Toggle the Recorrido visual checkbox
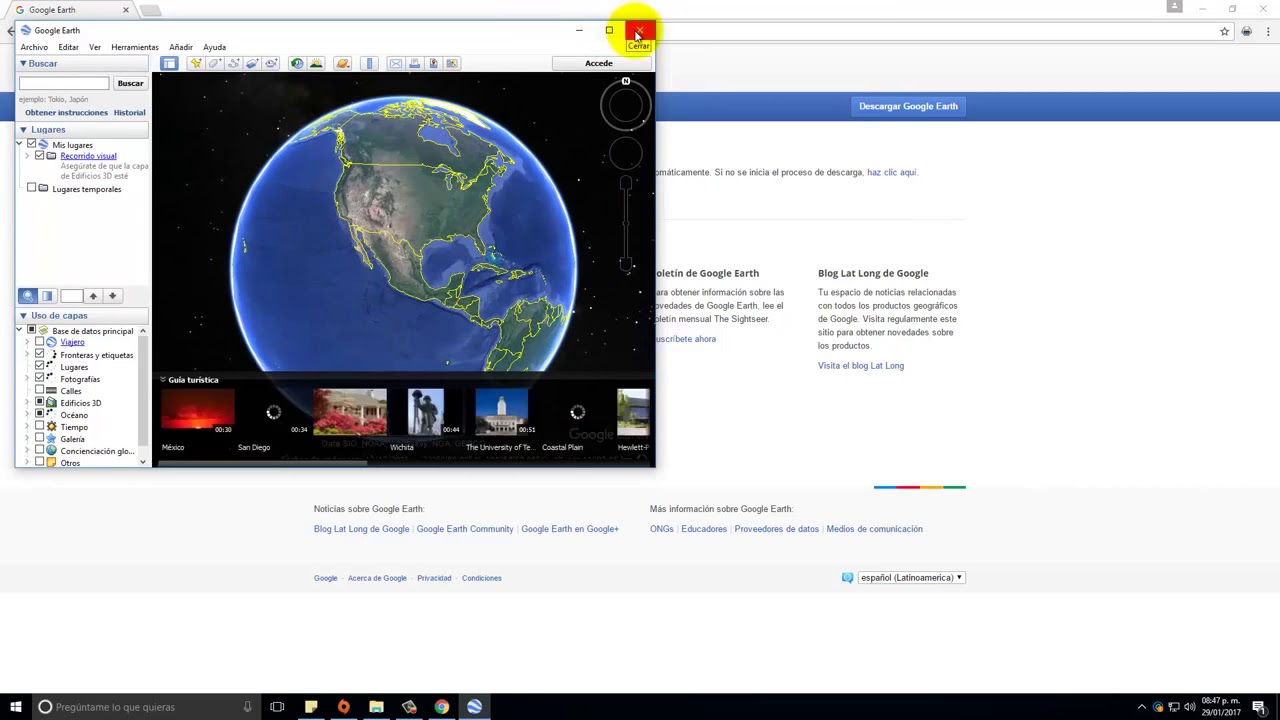This screenshot has width=1280, height=720. coord(40,156)
